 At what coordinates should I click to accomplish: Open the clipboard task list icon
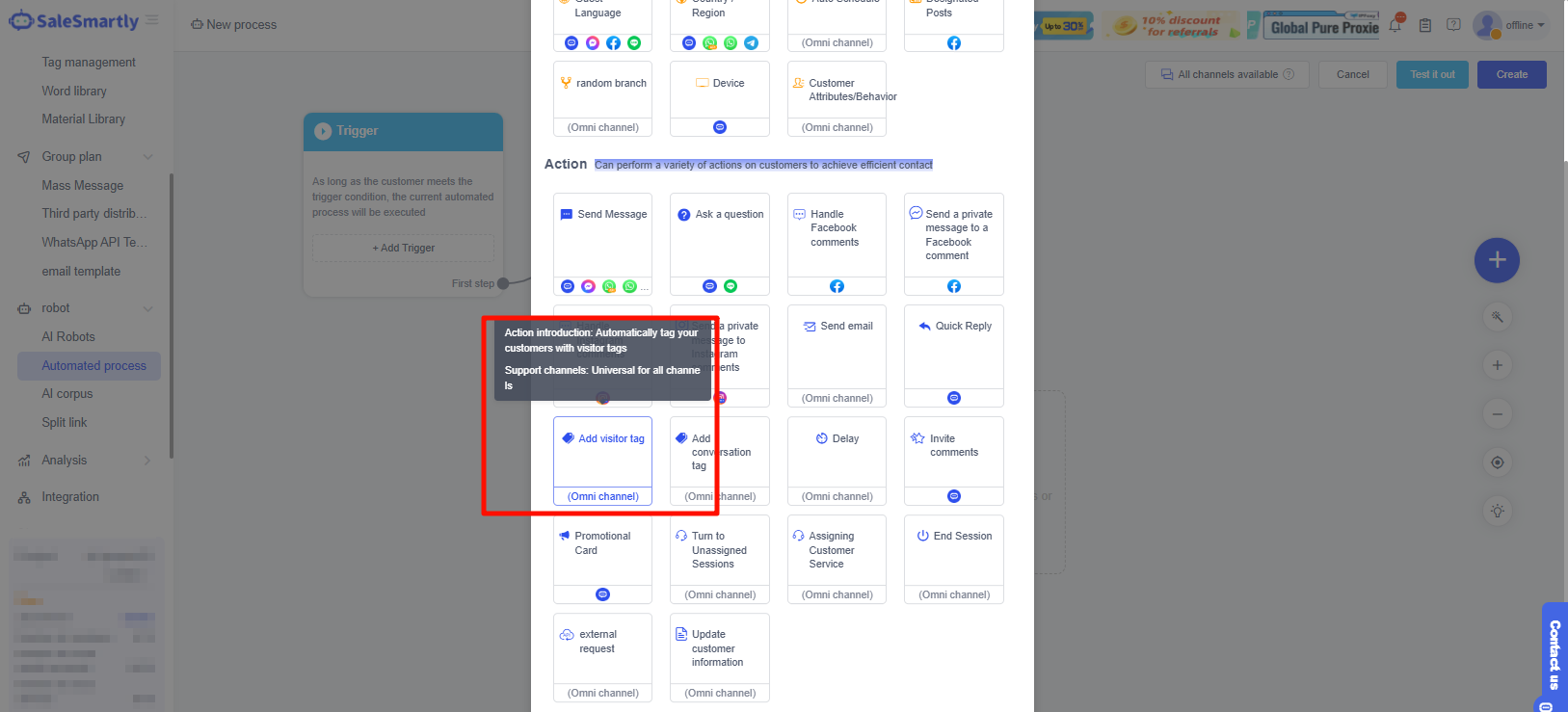pos(1424,25)
